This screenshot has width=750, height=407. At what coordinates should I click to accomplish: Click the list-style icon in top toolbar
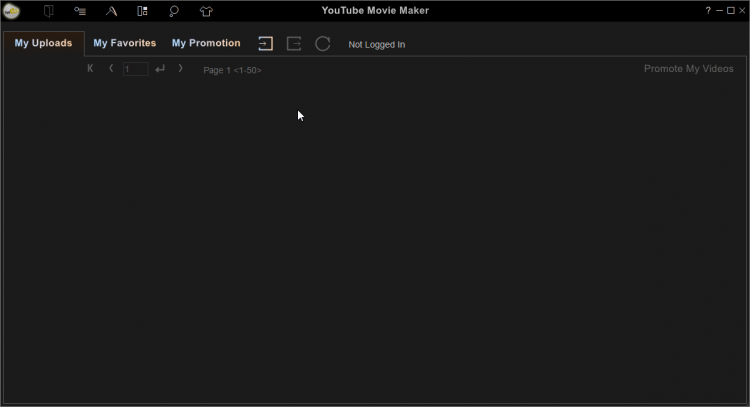[80, 11]
